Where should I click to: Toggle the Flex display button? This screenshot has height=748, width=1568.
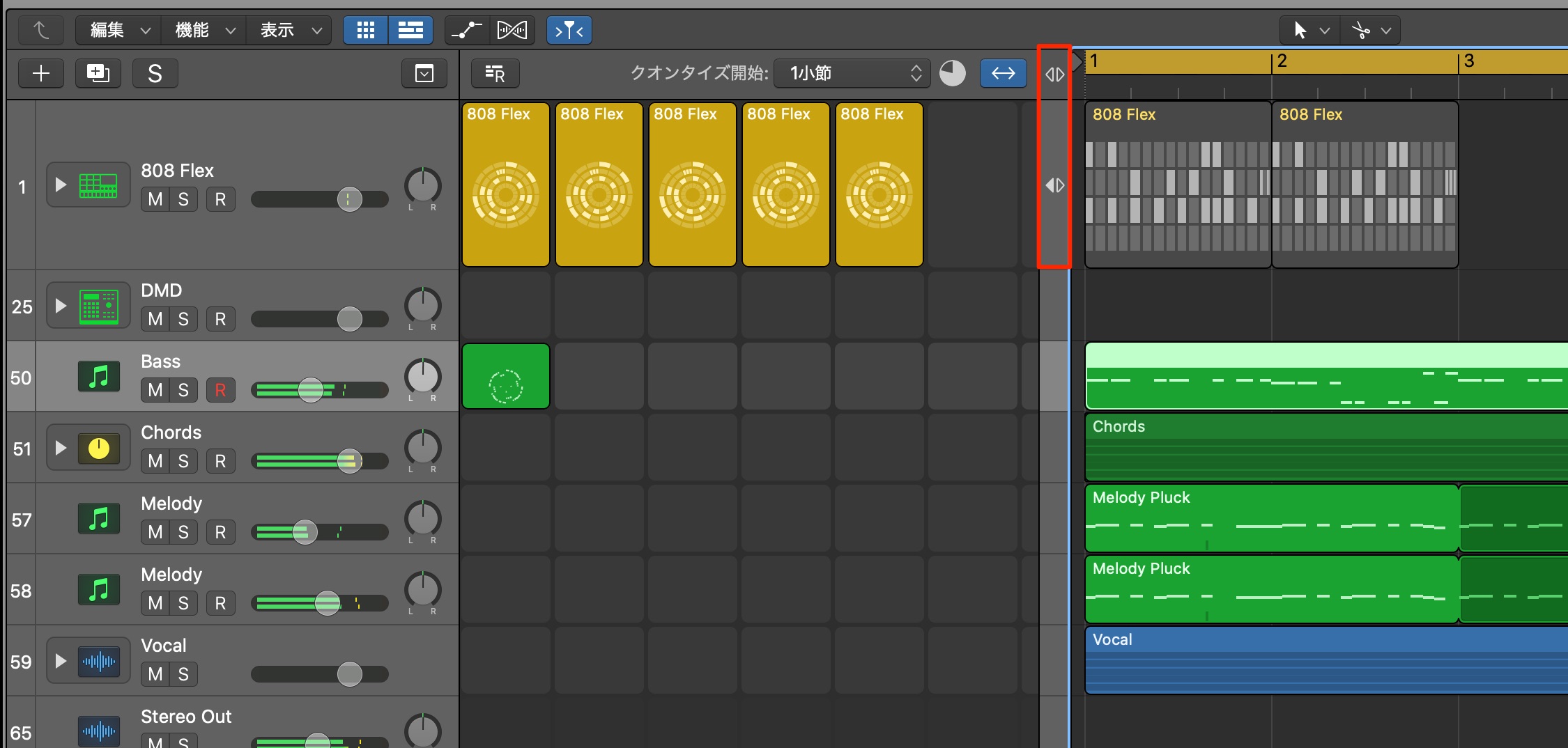(x=512, y=30)
